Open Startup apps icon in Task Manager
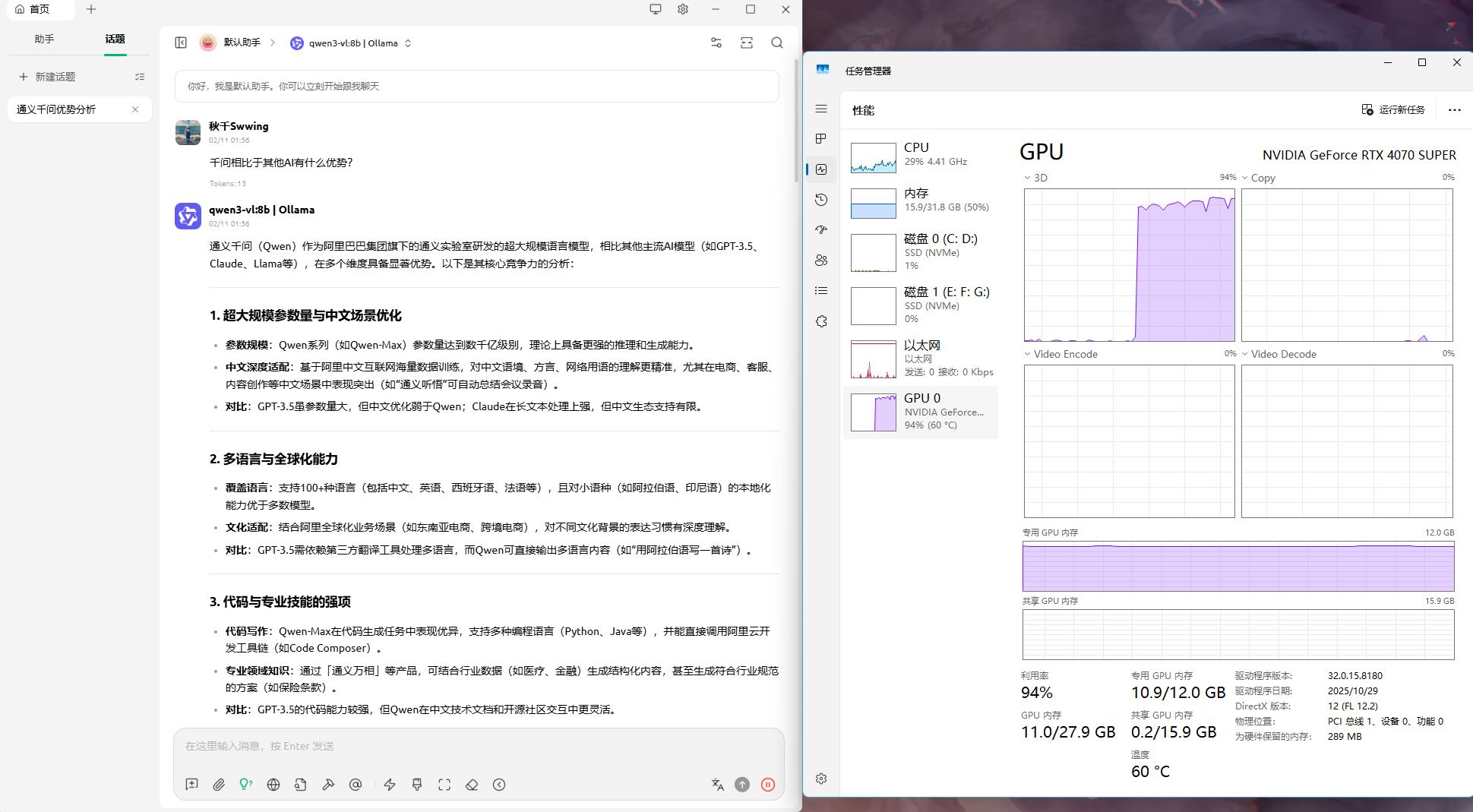Image resolution: width=1473 pixels, height=812 pixels. click(821, 230)
